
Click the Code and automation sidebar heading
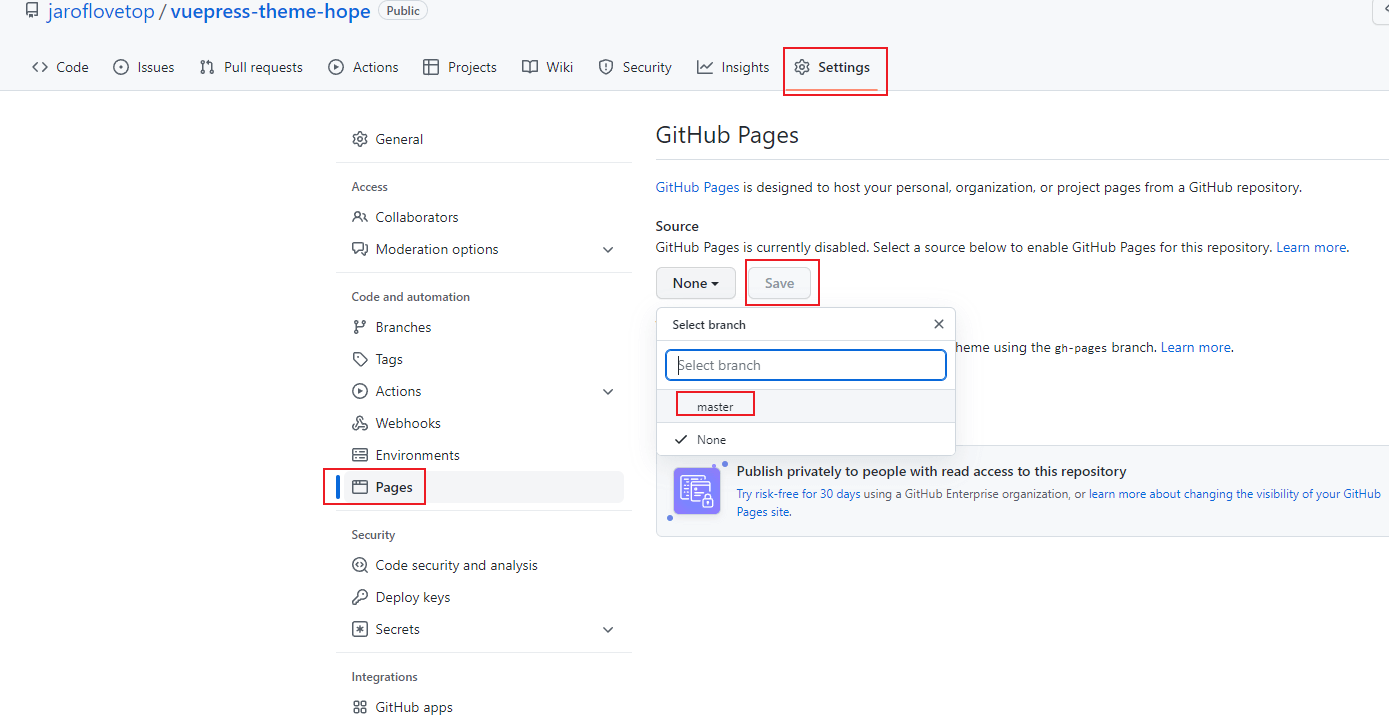pos(411,297)
